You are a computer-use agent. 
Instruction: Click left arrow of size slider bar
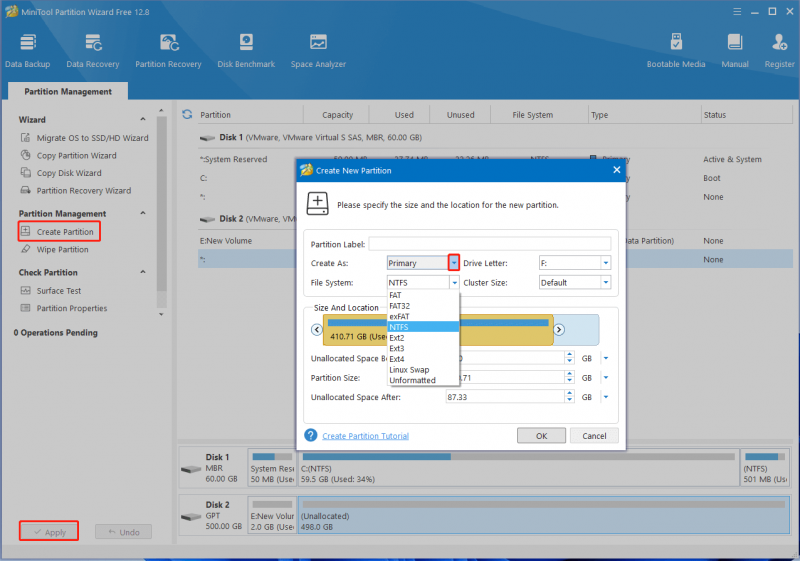coord(317,329)
